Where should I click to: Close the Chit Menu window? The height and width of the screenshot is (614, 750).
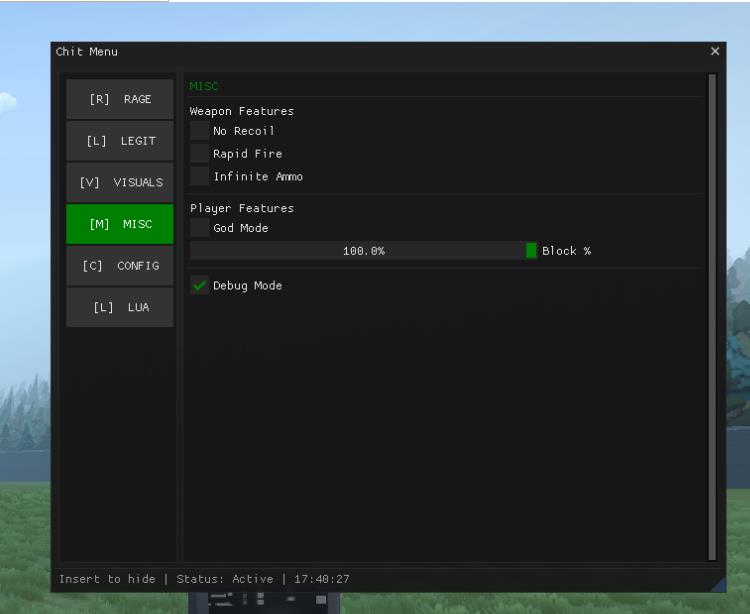(715, 51)
